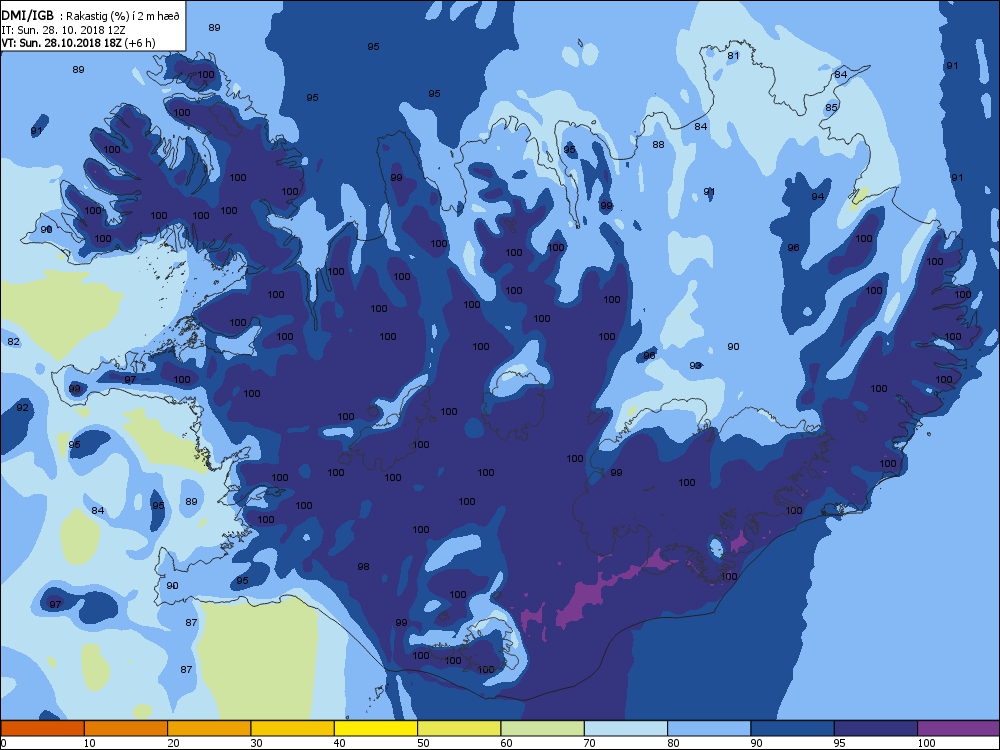Image resolution: width=1000 pixels, height=750 pixels.
Task: Click the color scale tick label '10'
Action: pyautogui.click(x=89, y=743)
